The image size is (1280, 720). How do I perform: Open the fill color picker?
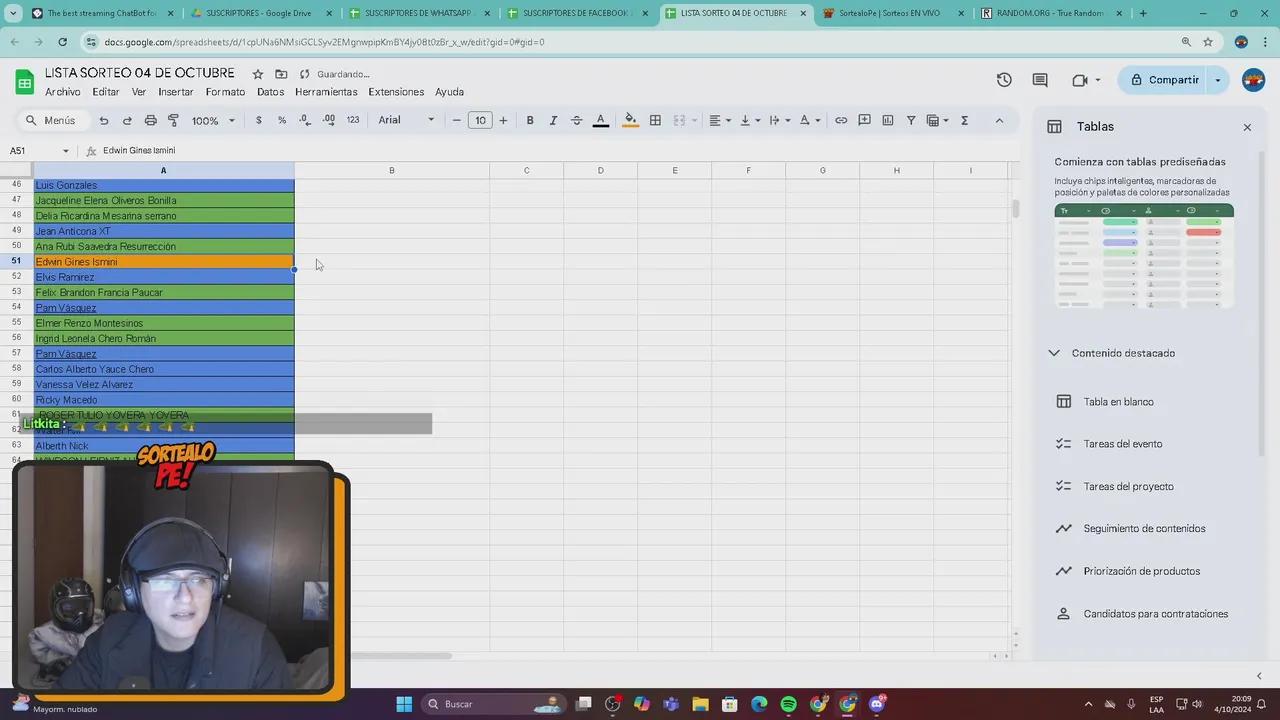630,120
